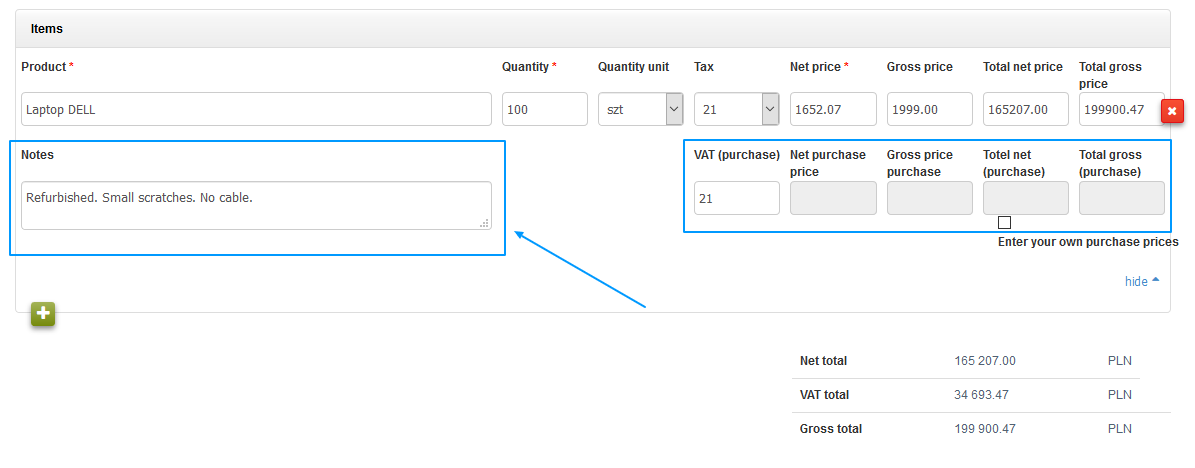Screen dimensions: 1195x468
Task: Click the Total net price field 165207.00
Action: 1026,109
